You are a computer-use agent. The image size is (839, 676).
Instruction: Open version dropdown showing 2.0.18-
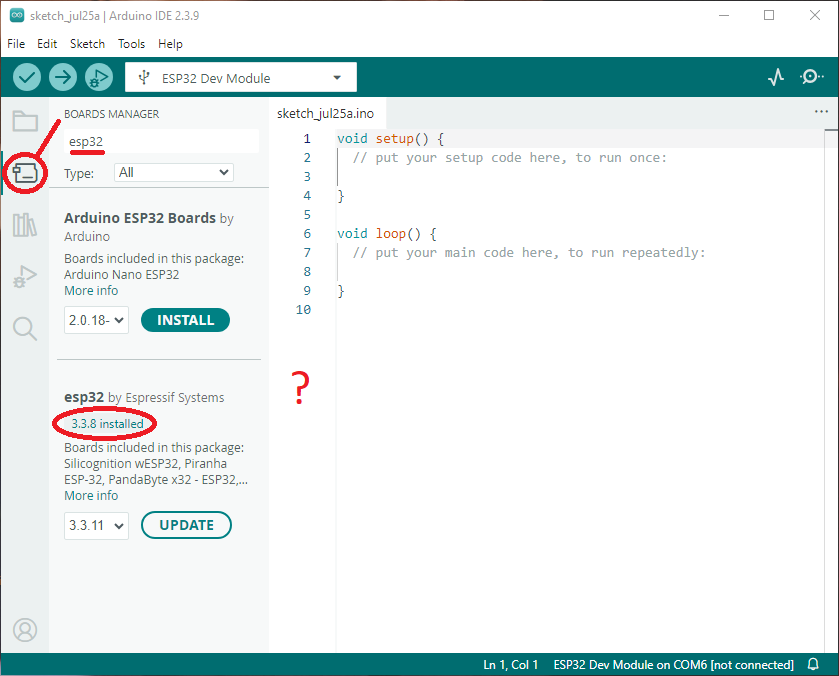pyautogui.click(x=96, y=320)
